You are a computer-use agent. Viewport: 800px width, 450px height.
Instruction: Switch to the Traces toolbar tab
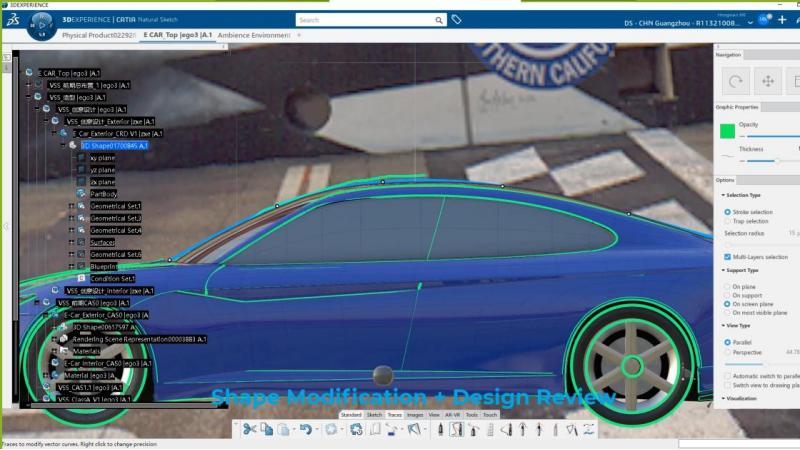(394, 415)
